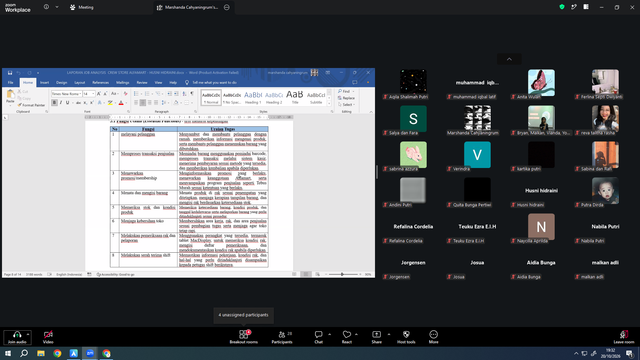
Task: Open Windows Start menu
Action: click(x=8, y=353)
